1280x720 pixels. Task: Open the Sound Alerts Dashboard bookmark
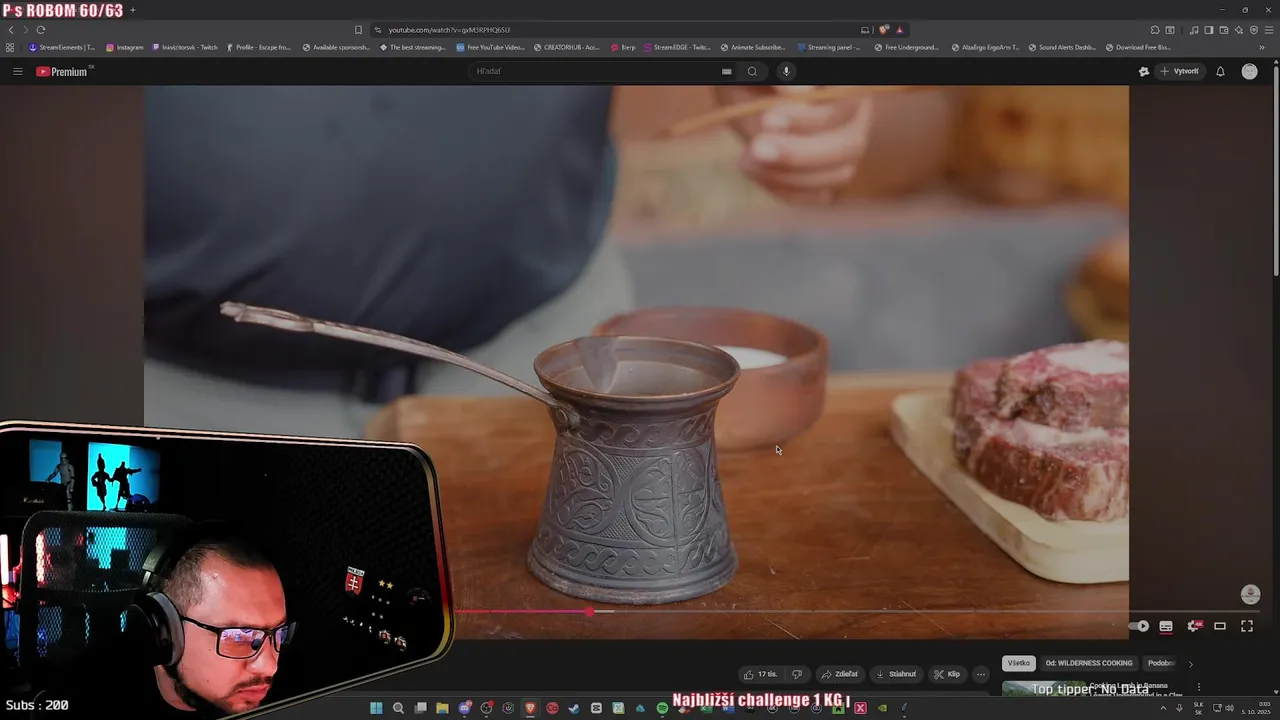pyautogui.click(x=1062, y=47)
